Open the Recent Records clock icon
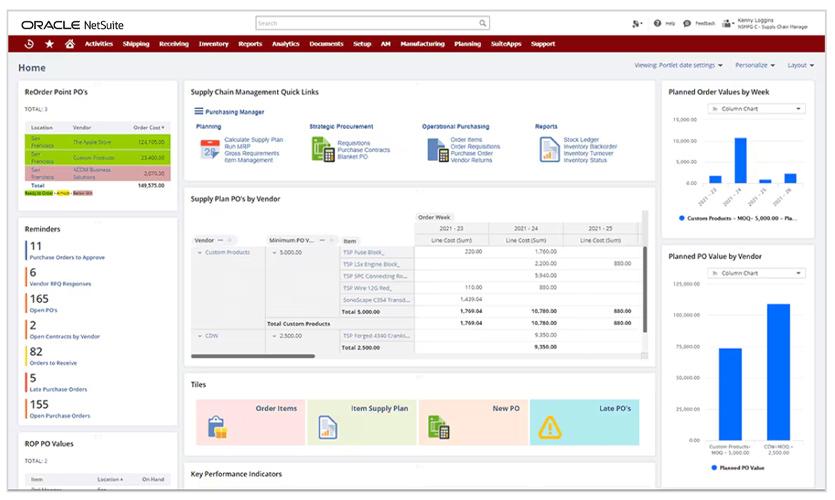Viewport: 835px width, 500px height. pos(29,44)
